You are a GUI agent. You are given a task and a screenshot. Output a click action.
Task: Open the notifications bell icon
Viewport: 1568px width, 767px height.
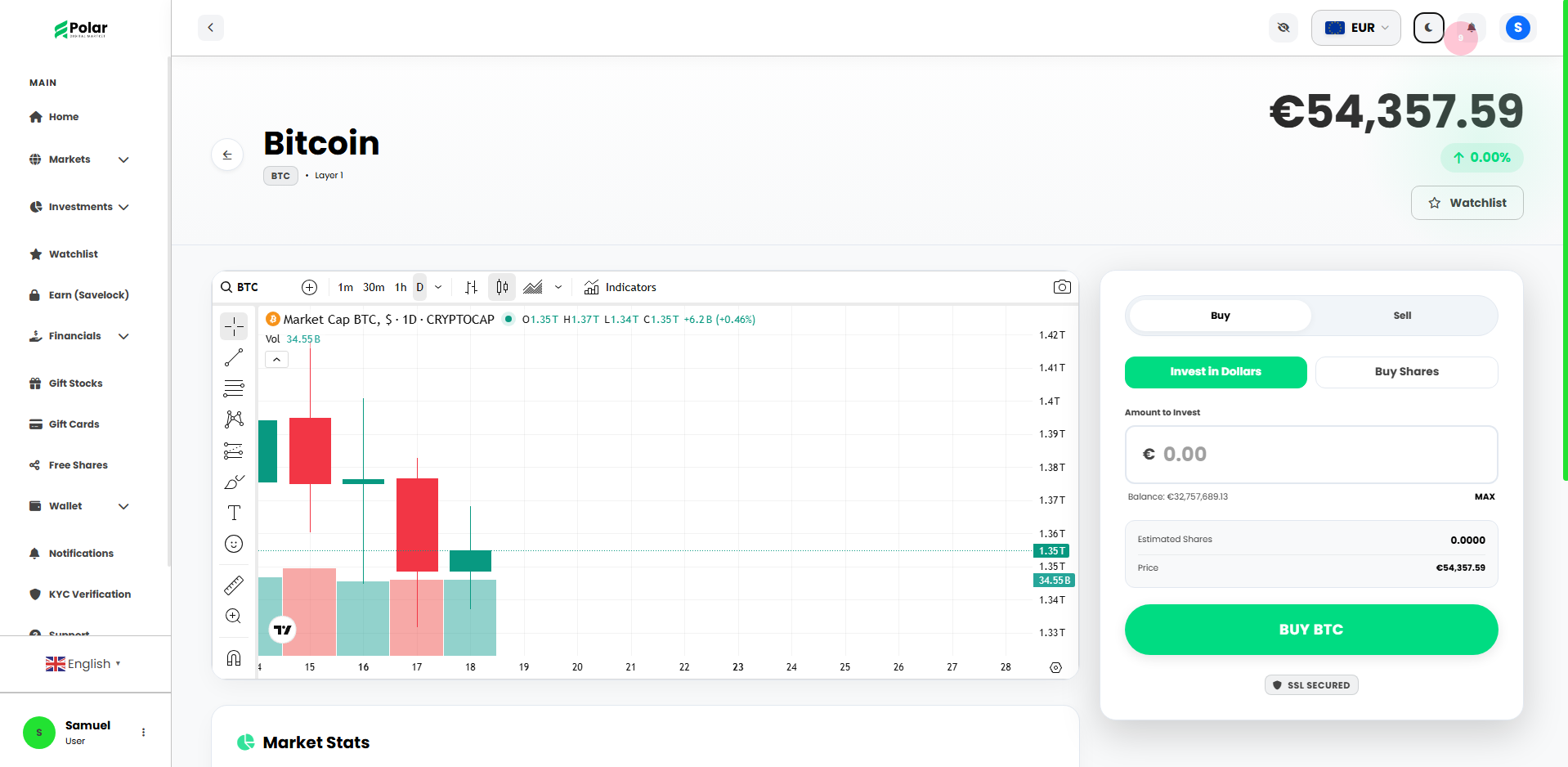(1472, 28)
